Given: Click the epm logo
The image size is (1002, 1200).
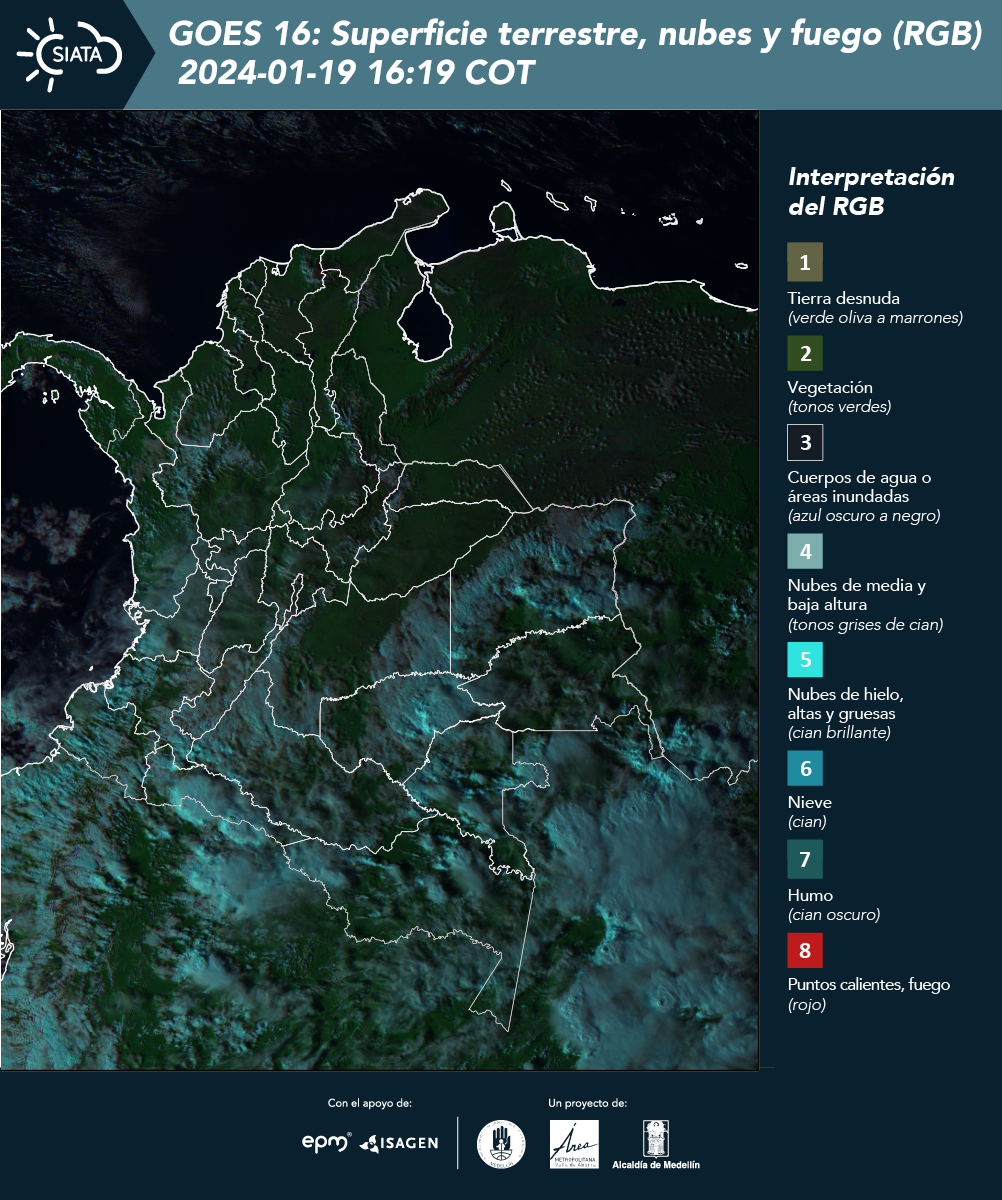Looking at the screenshot, I should 327,1142.
